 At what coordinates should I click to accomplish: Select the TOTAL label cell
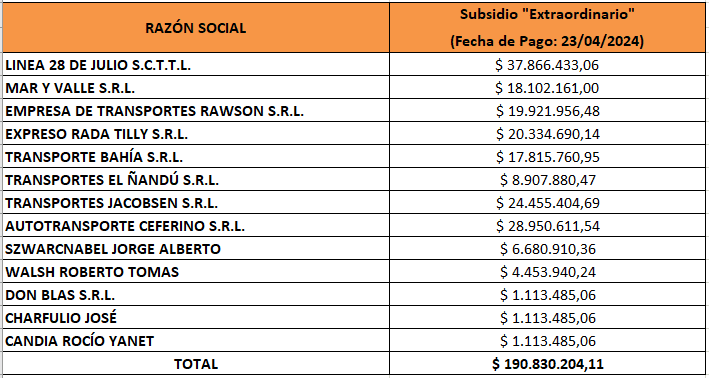click(x=196, y=364)
